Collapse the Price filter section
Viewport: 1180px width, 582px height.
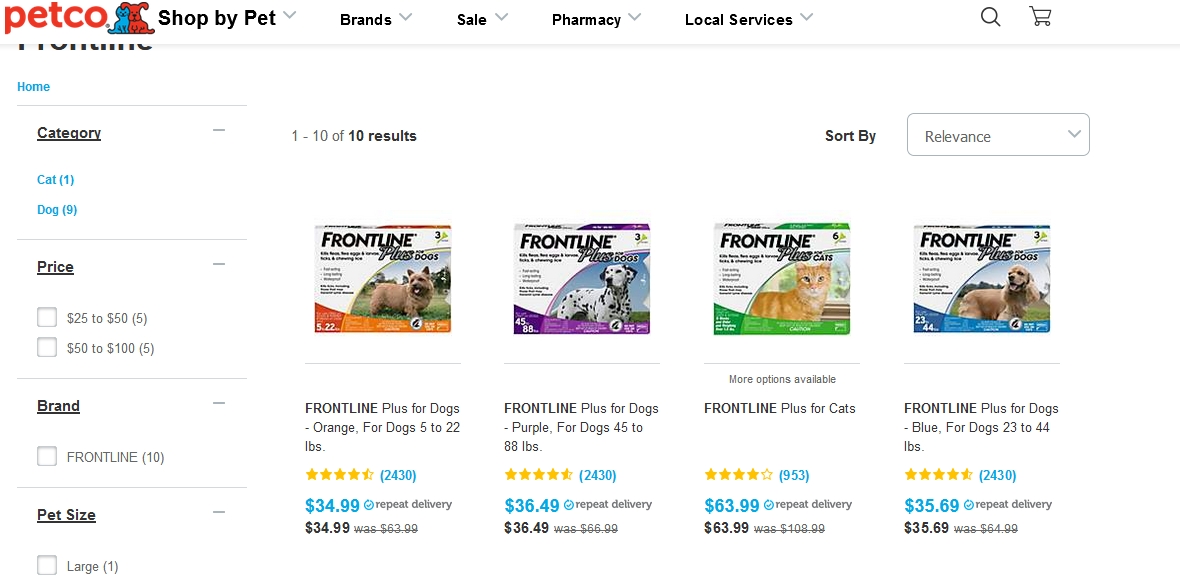pos(219,263)
